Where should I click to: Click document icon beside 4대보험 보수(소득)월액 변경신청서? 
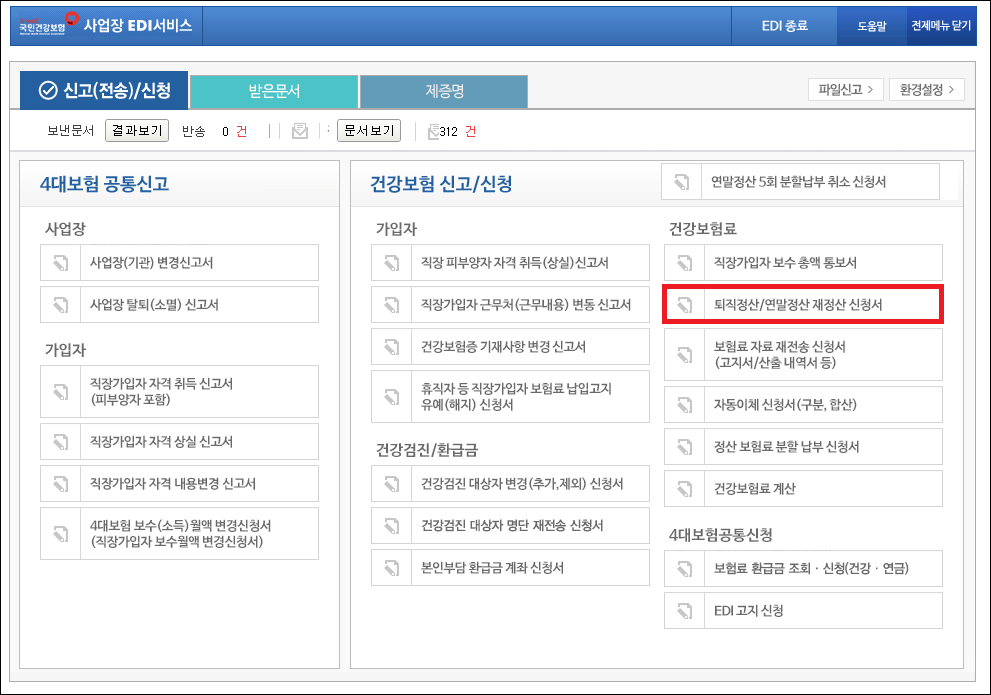point(61,534)
